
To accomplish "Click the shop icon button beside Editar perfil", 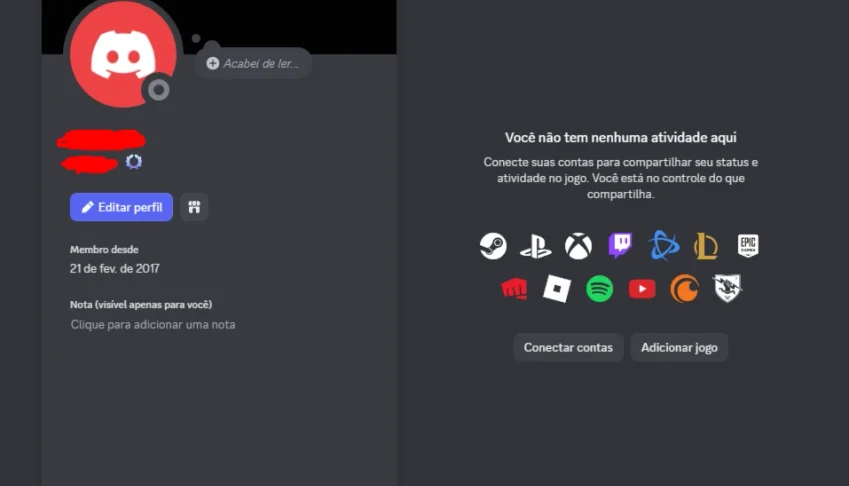I will [x=194, y=207].
